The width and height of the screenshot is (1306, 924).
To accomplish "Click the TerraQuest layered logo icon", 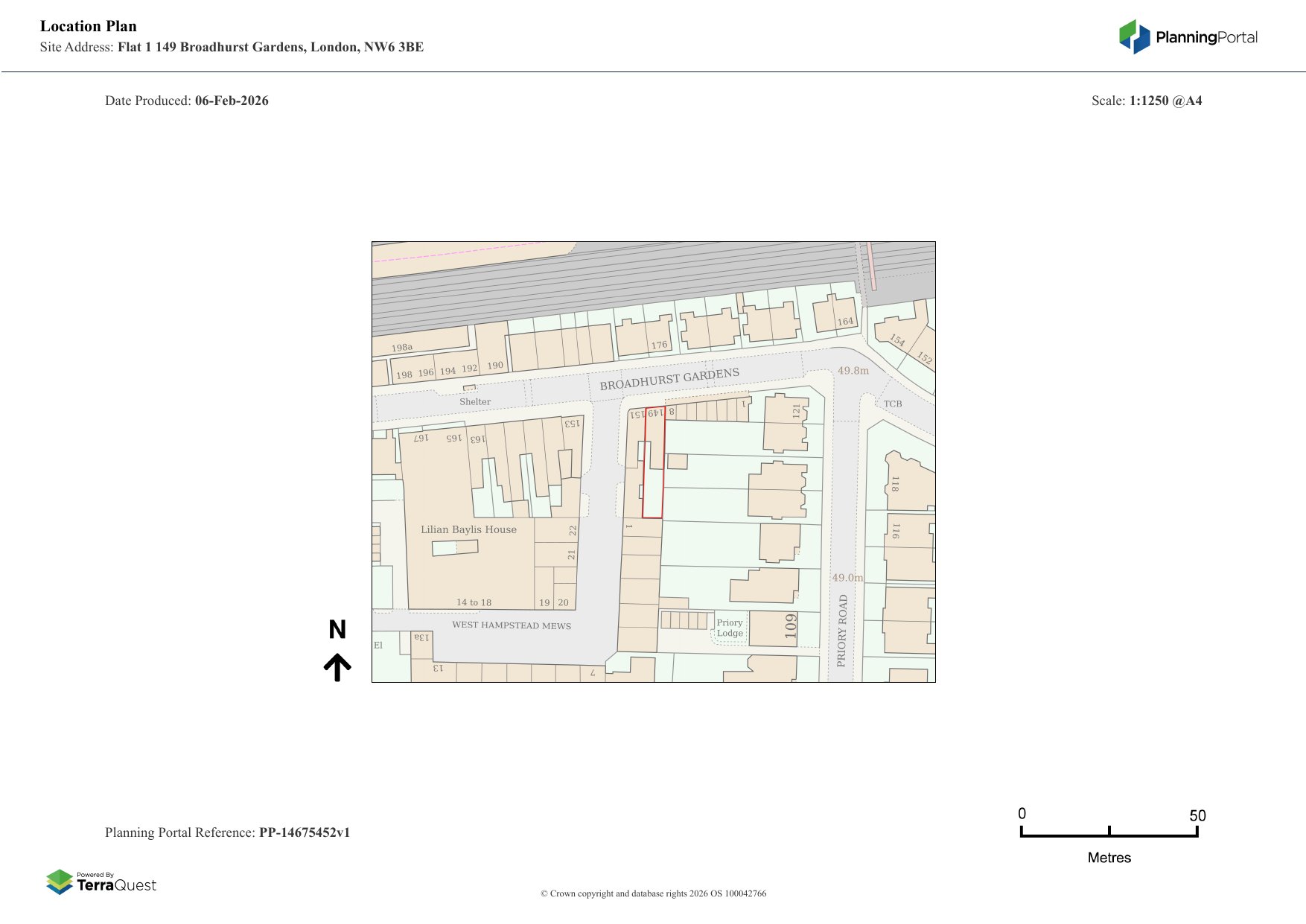I will click(60, 882).
